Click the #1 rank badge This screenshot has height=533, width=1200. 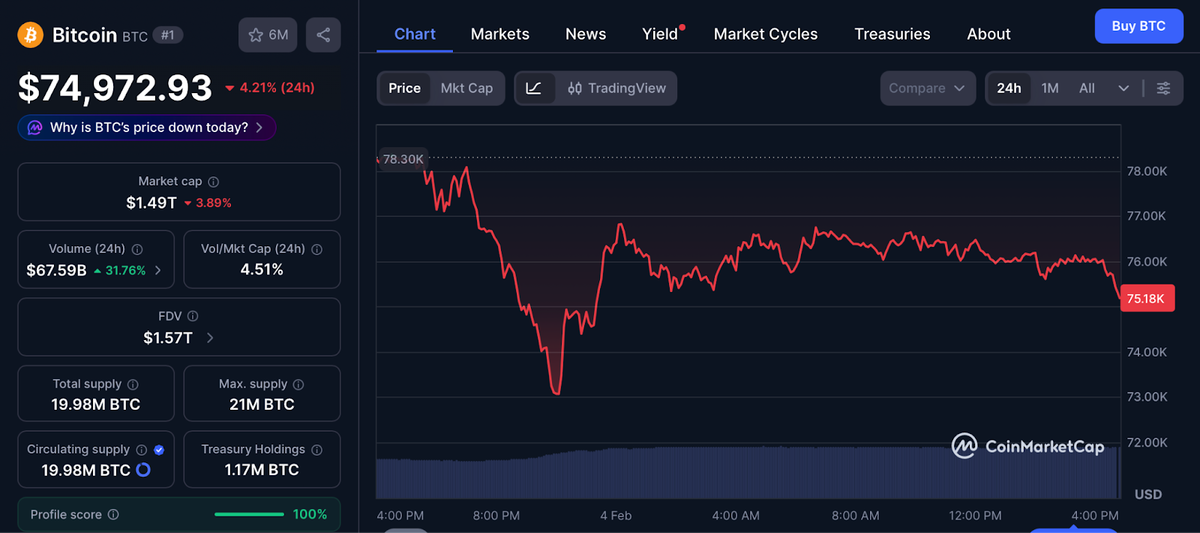click(x=168, y=35)
